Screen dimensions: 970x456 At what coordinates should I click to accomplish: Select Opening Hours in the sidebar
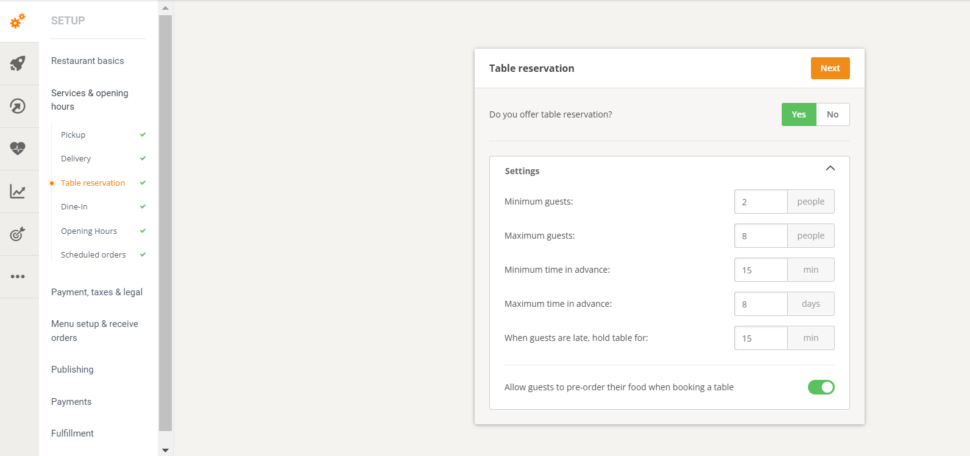coord(89,231)
